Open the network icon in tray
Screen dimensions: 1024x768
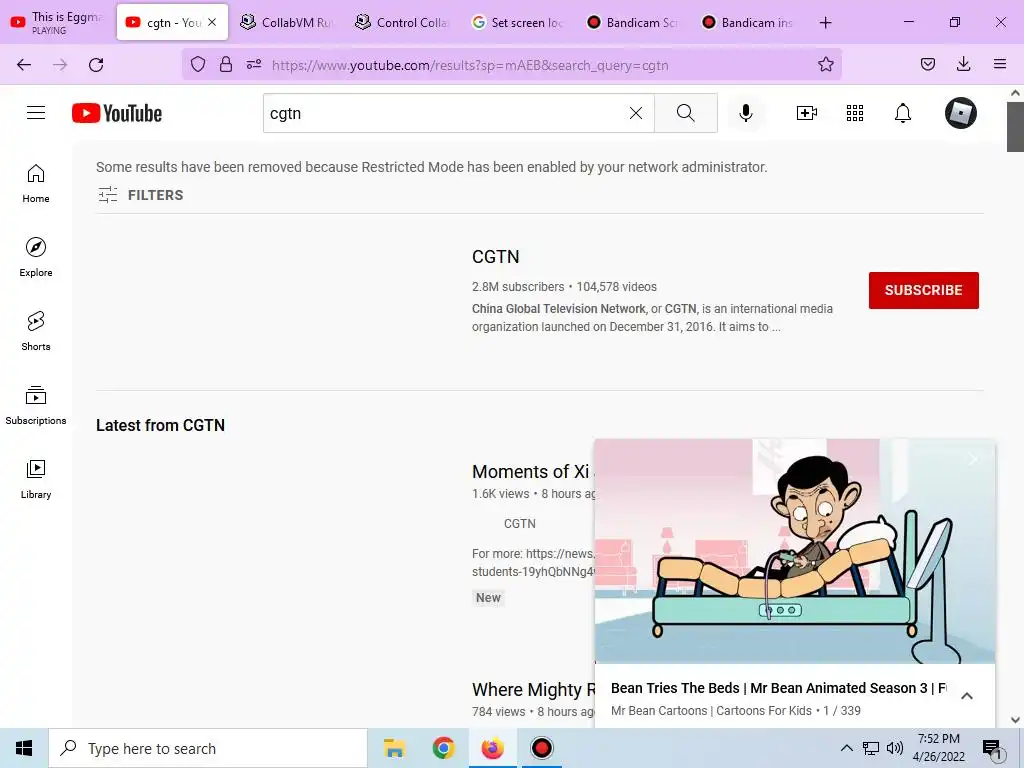[871, 748]
